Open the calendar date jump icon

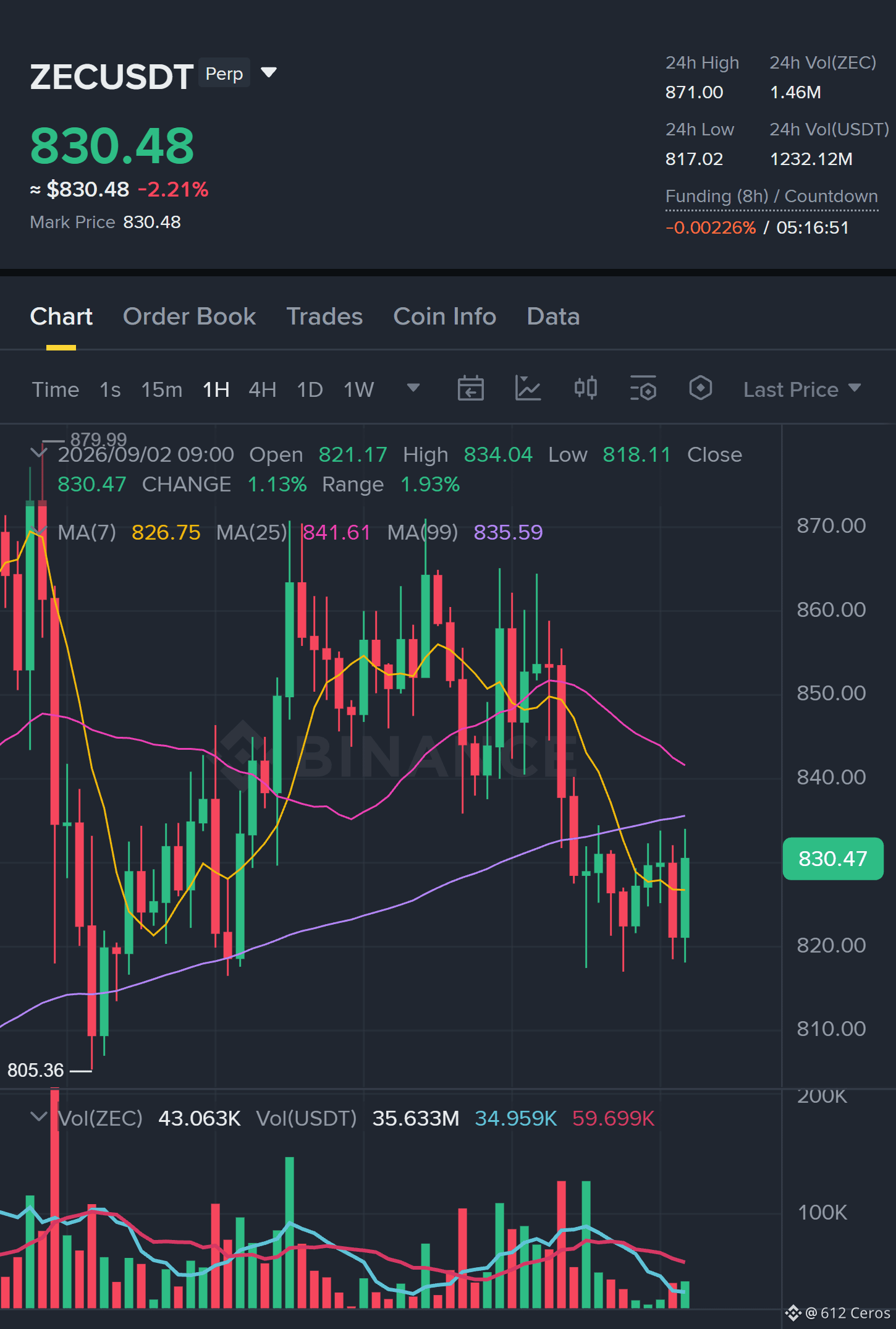click(470, 389)
